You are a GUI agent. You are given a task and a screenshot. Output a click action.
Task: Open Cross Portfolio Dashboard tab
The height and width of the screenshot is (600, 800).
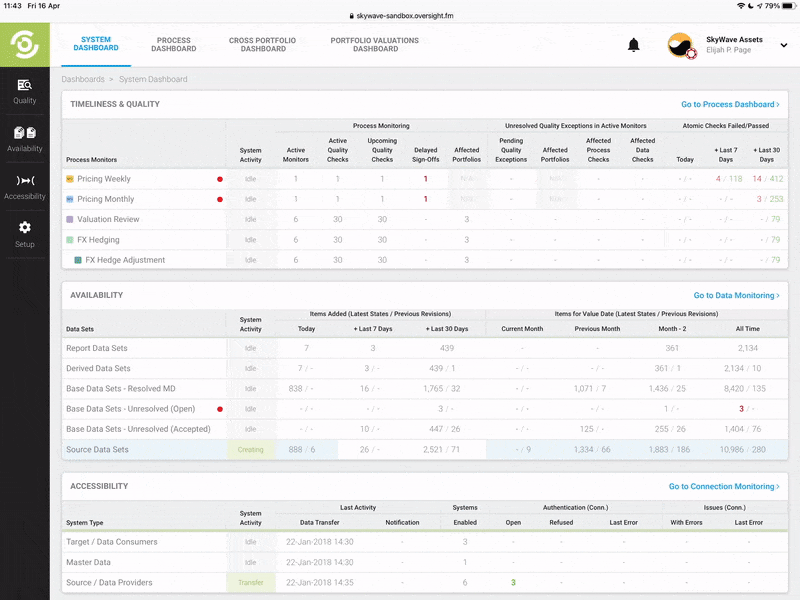pos(263,44)
